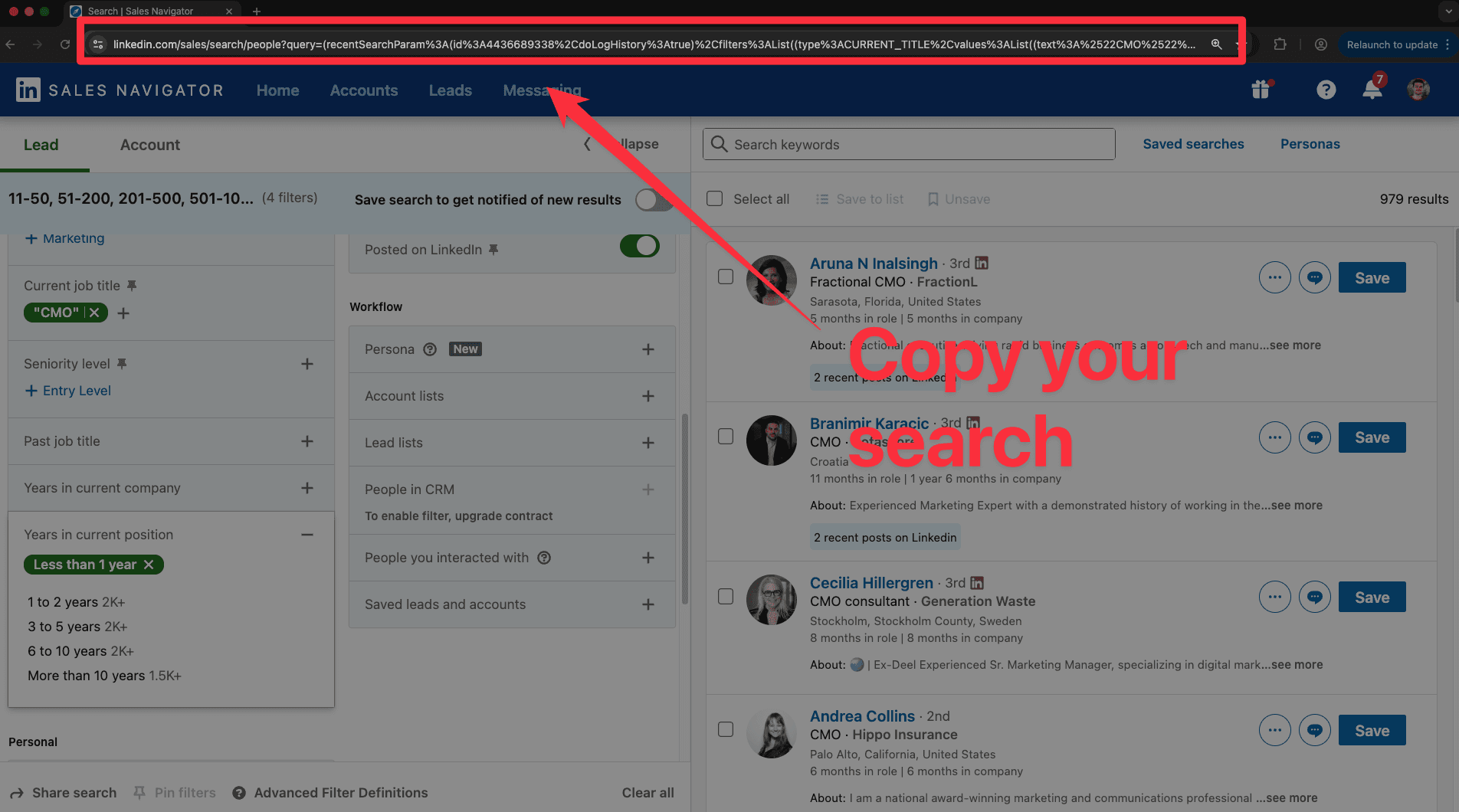Open Advanced Filter Definitions

(330, 793)
